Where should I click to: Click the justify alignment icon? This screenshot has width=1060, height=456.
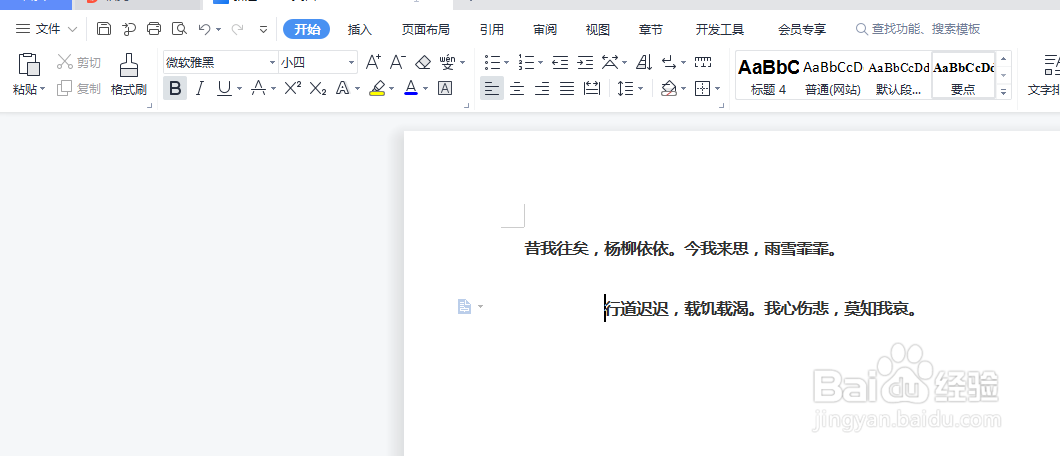pyautogui.click(x=567, y=88)
